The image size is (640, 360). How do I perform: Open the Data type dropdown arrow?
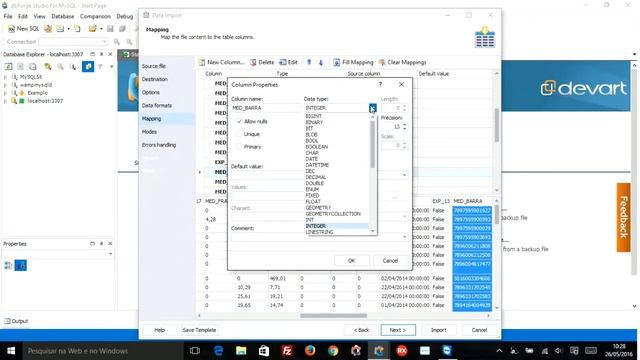coord(373,108)
